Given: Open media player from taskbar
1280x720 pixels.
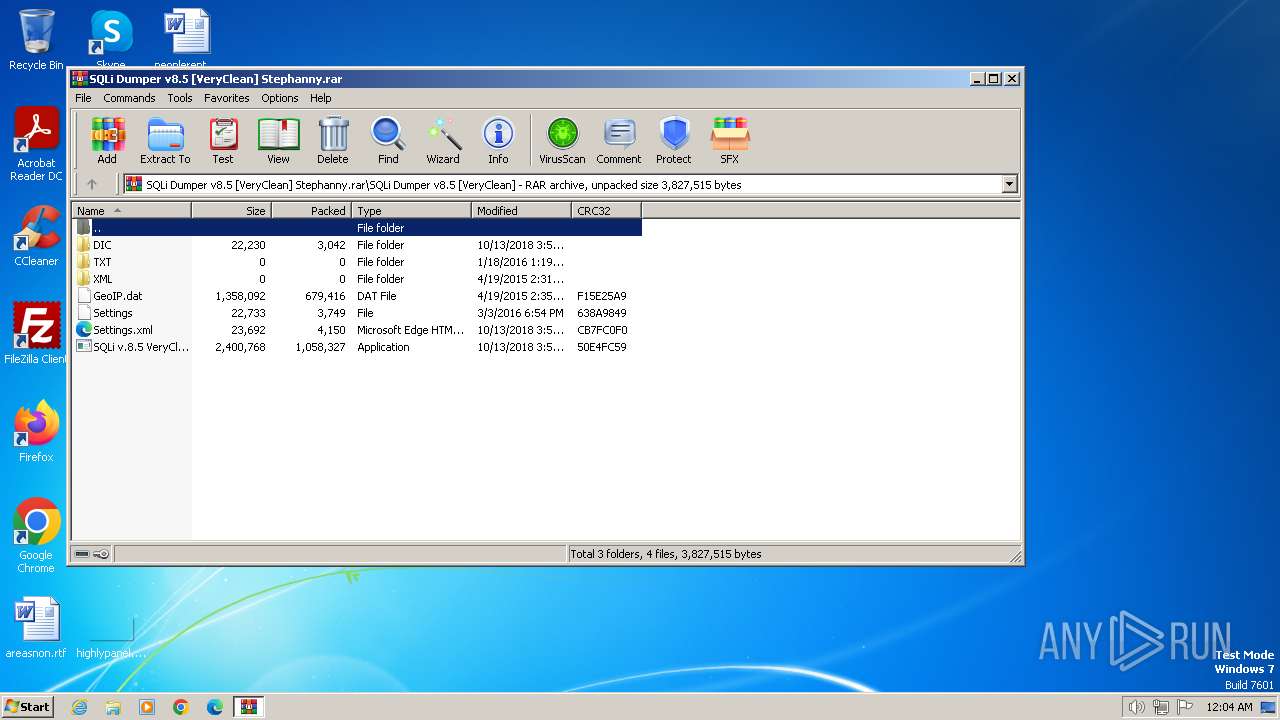Looking at the screenshot, I should 147,707.
